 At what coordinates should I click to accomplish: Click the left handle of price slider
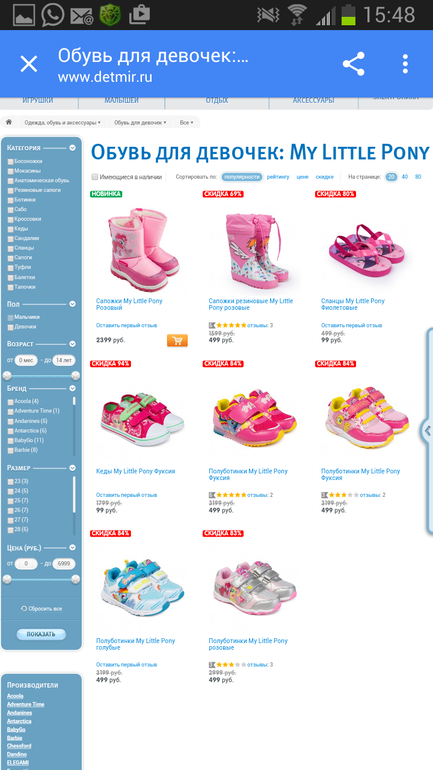click(7, 579)
